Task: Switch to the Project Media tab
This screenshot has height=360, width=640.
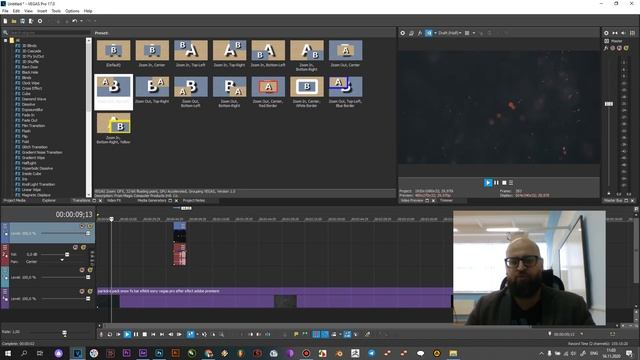Action: (15, 200)
